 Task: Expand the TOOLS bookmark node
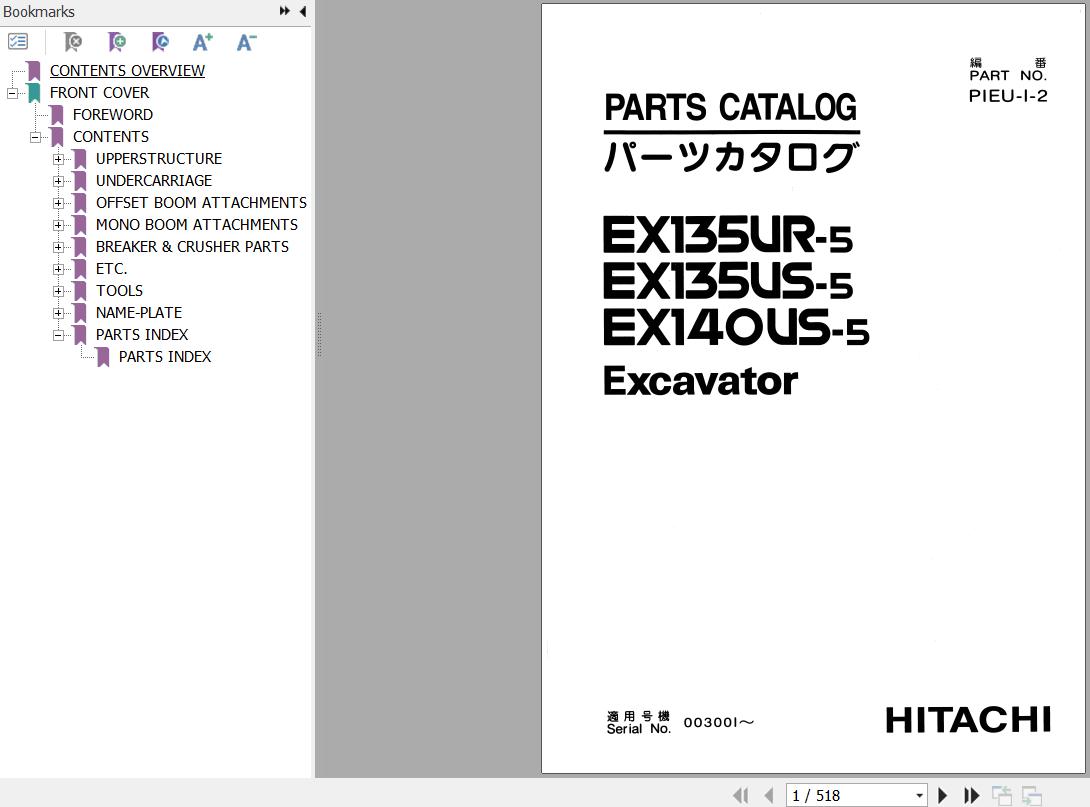(58, 291)
